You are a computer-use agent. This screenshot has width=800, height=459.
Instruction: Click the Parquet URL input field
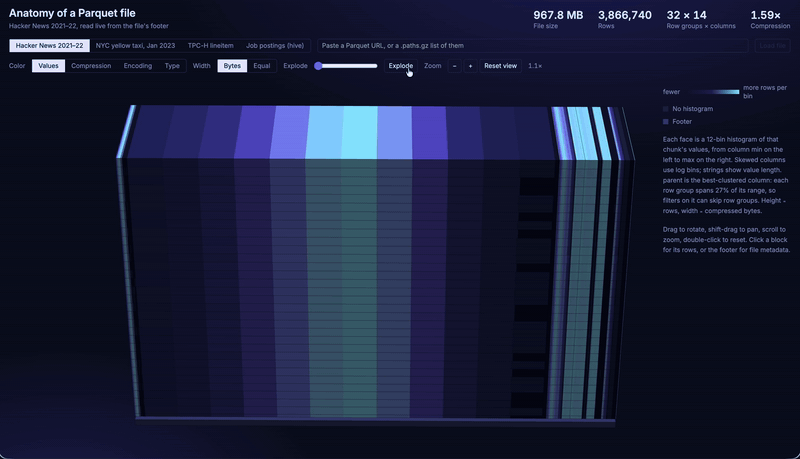point(533,45)
